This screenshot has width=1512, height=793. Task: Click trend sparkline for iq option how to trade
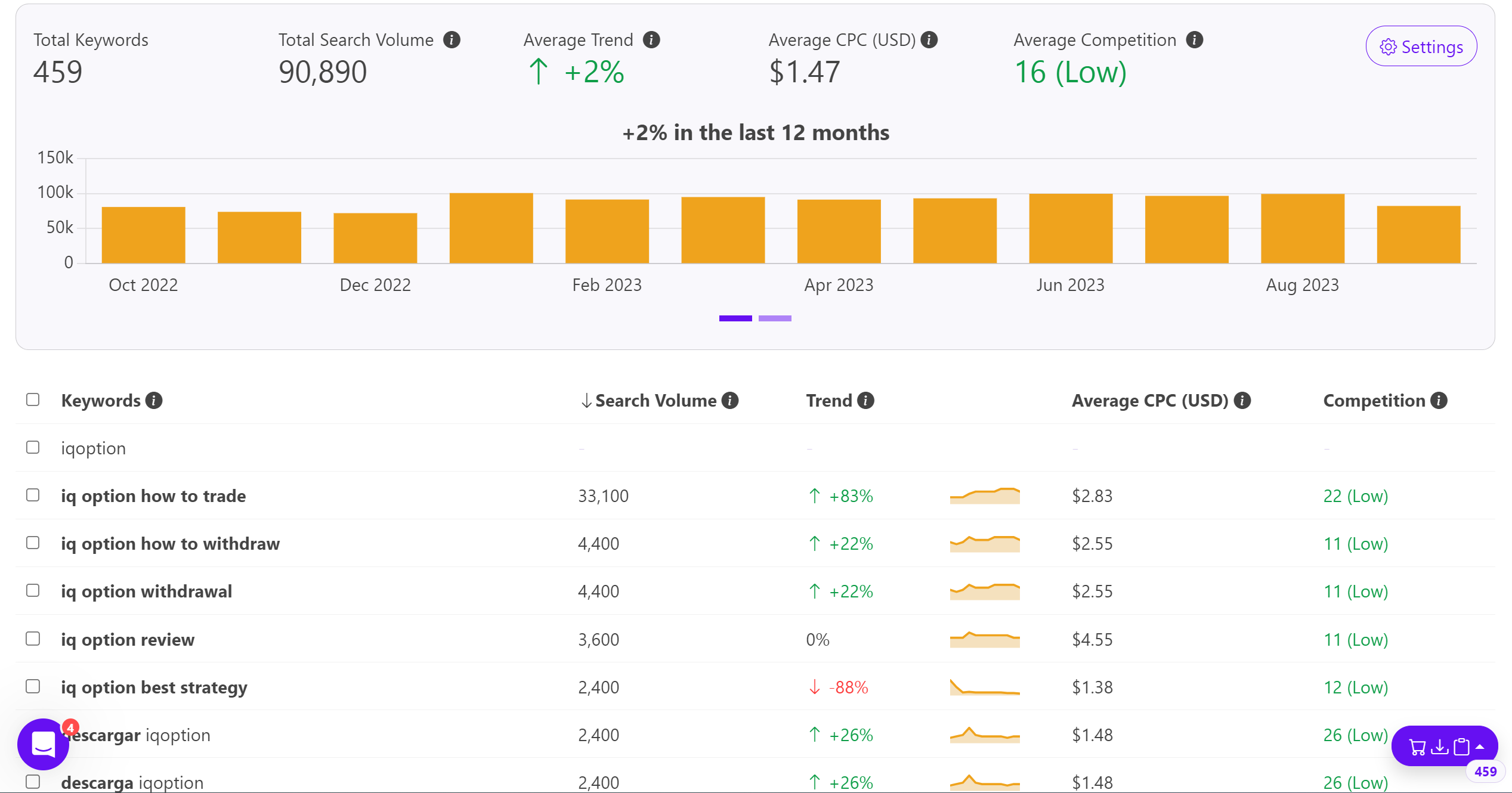[x=985, y=496]
